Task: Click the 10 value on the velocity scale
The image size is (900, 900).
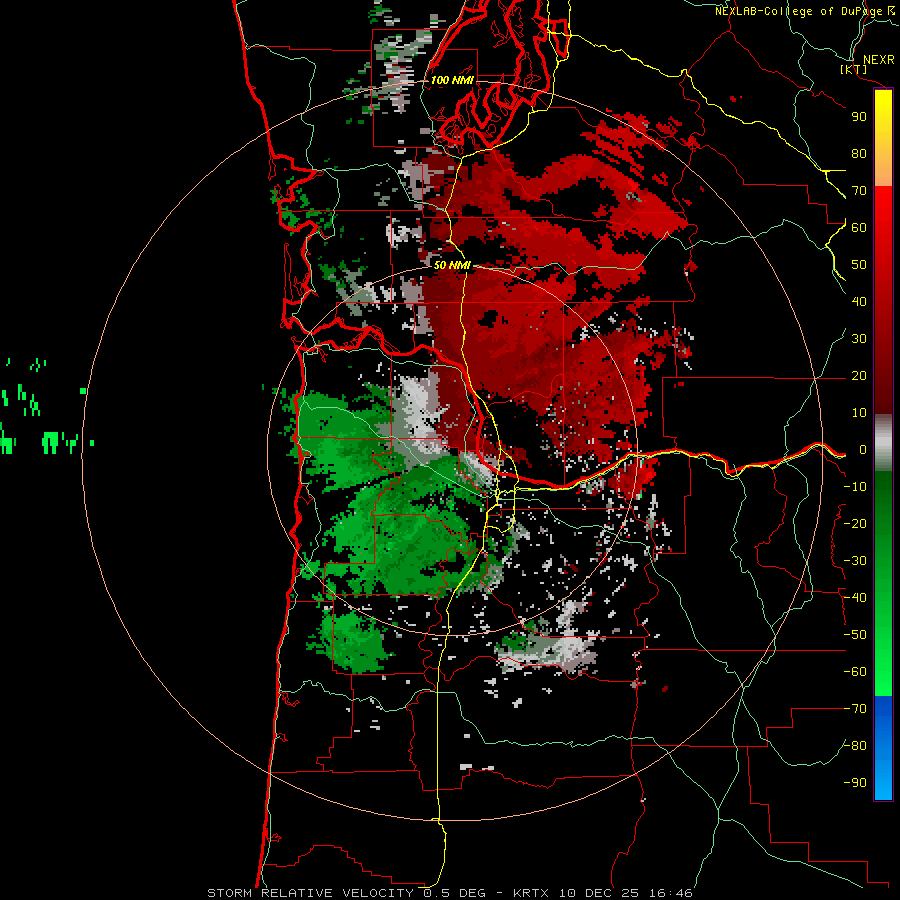Action: coord(859,413)
